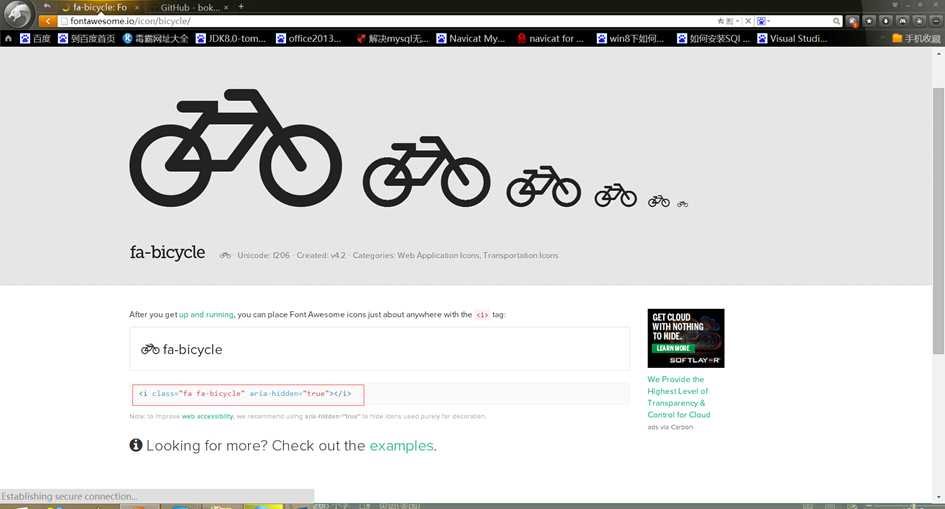Screen dimensions: 945x509
Task: Click the vertical scrollbar thumb
Action: (x=938, y=220)
